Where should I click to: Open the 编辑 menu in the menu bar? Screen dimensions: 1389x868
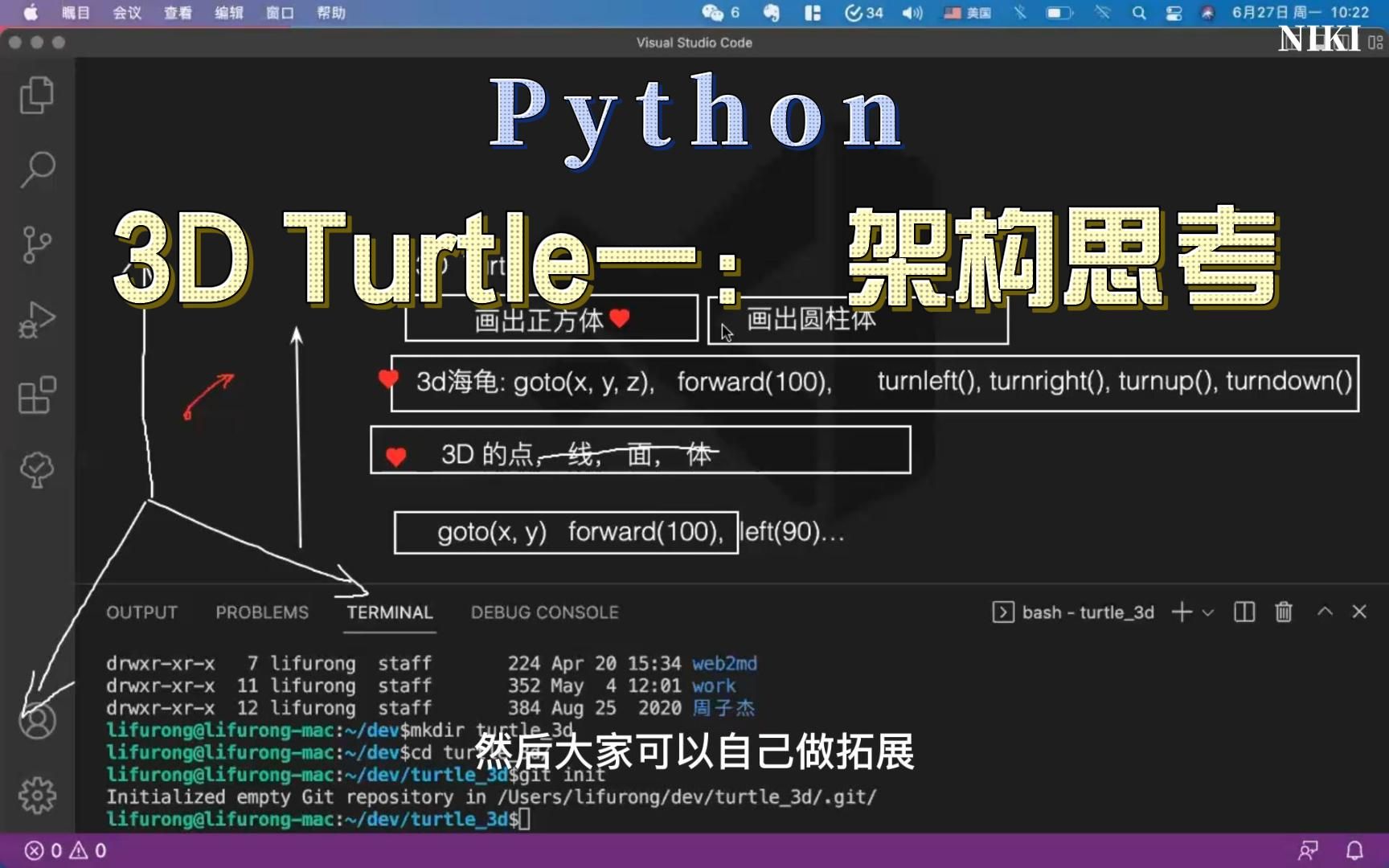[x=228, y=13]
